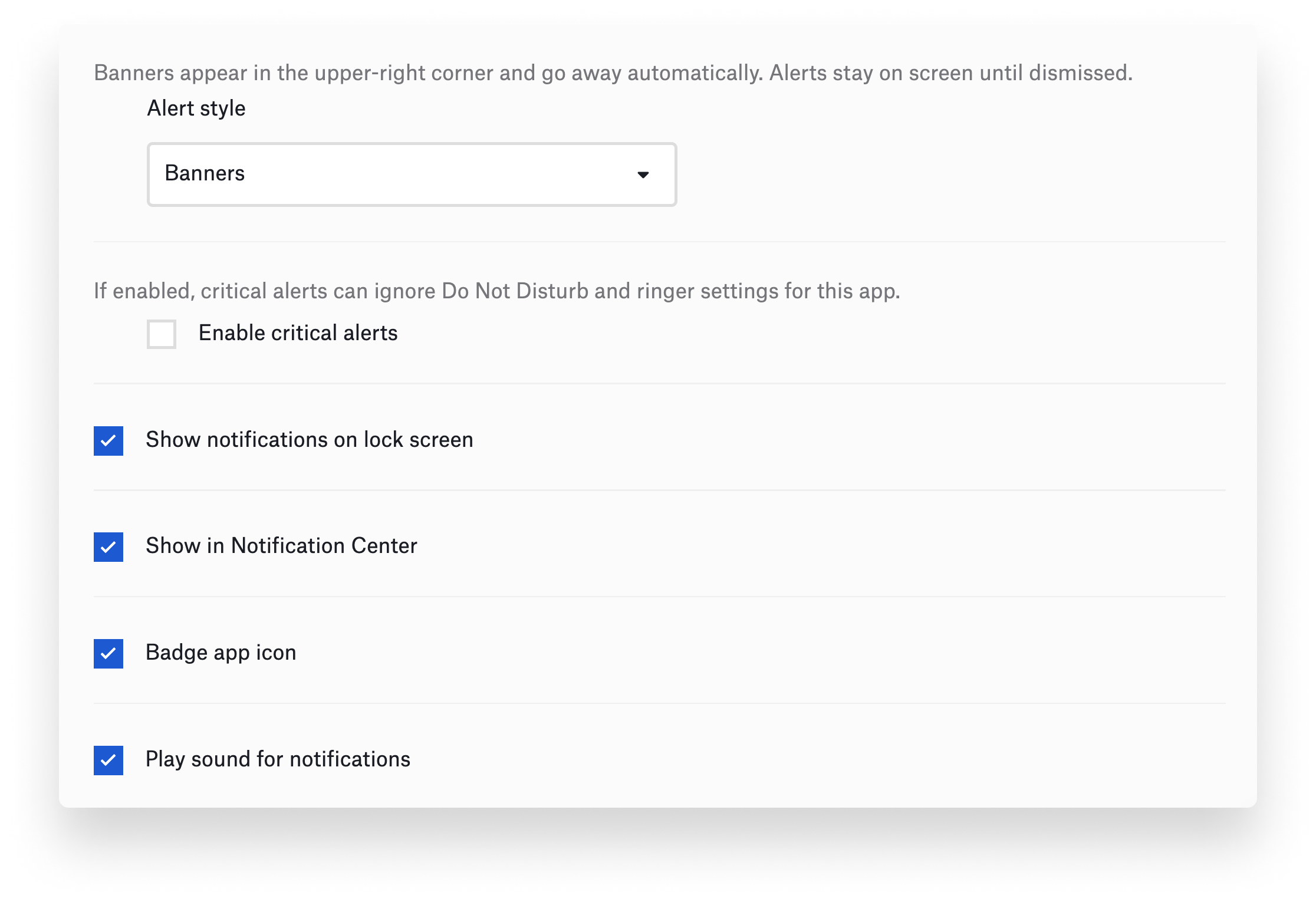The width and height of the screenshot is (1316, 902).
Task: Click the dropdown chevron next to Banners
Action: [643, 174]
